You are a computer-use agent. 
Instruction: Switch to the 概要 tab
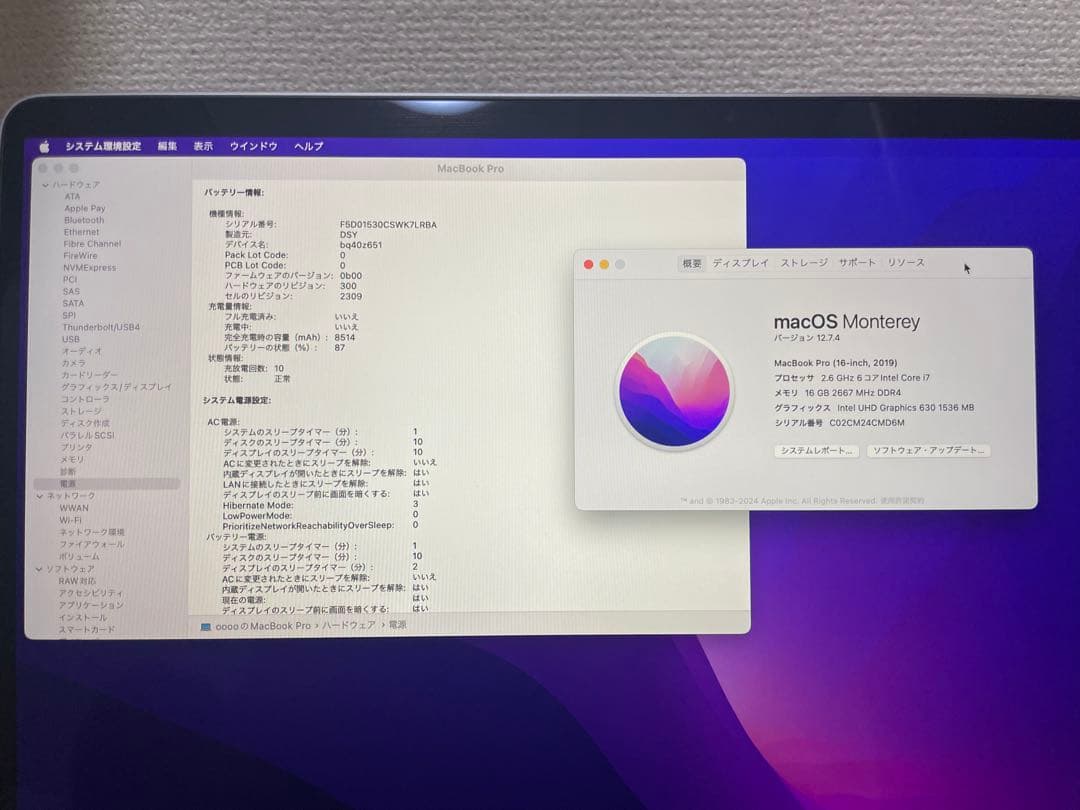pos(692,263)
